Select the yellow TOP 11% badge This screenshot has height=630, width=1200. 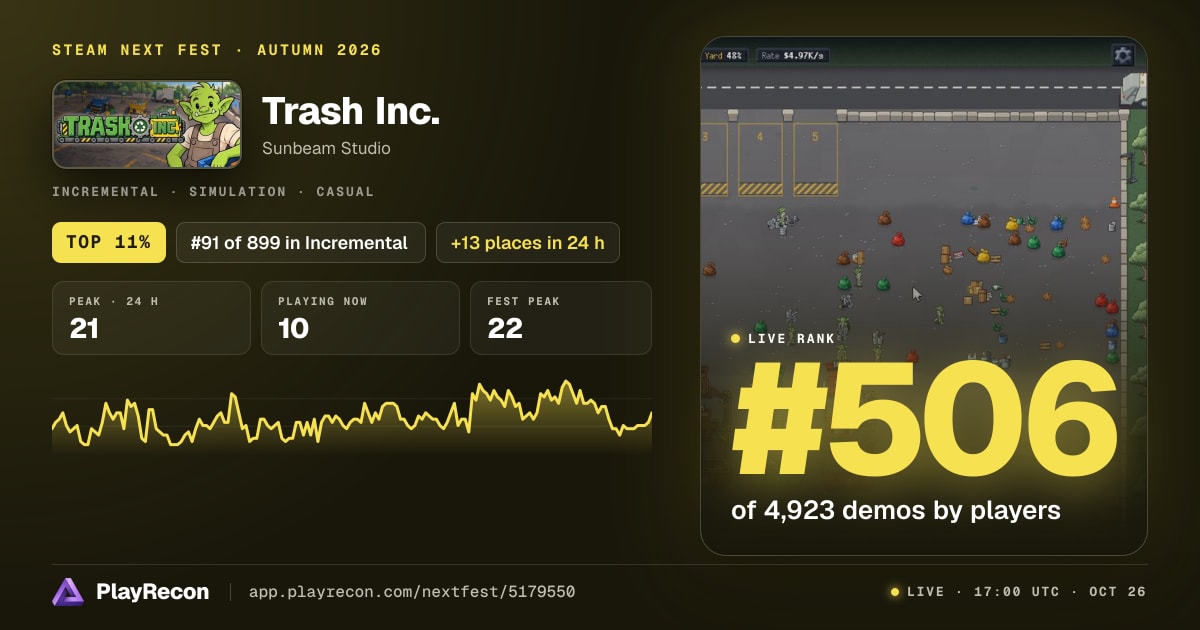(109, 242)
